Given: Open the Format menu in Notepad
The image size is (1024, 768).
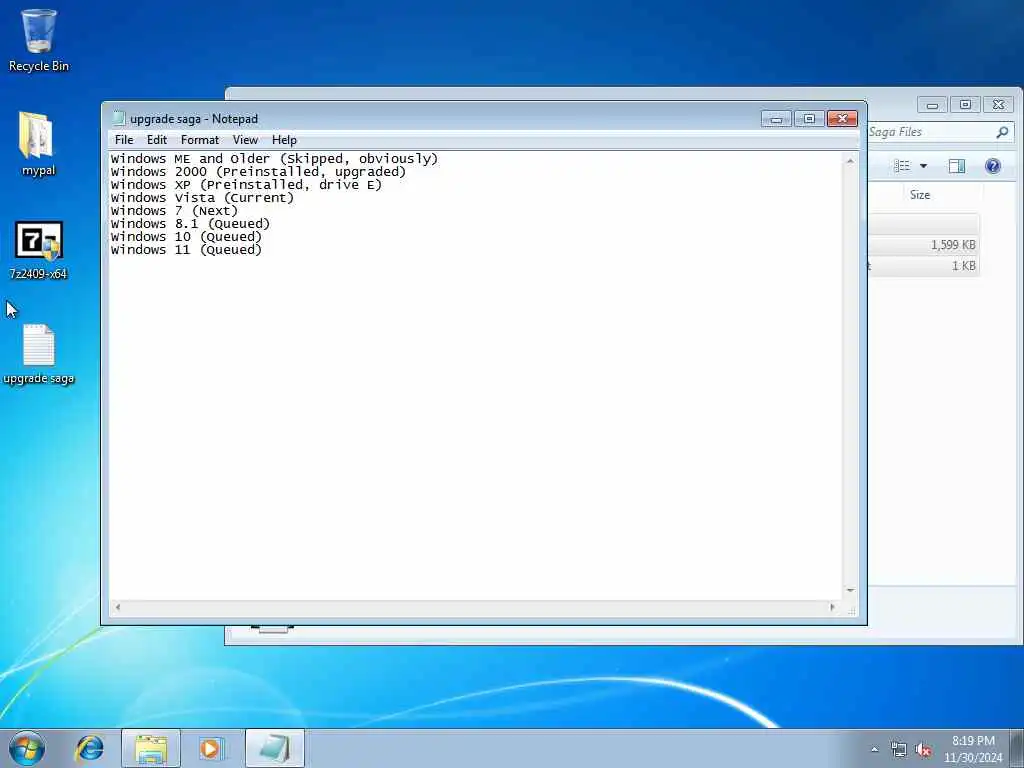Looking at the screenshot, I should (200, 140).
